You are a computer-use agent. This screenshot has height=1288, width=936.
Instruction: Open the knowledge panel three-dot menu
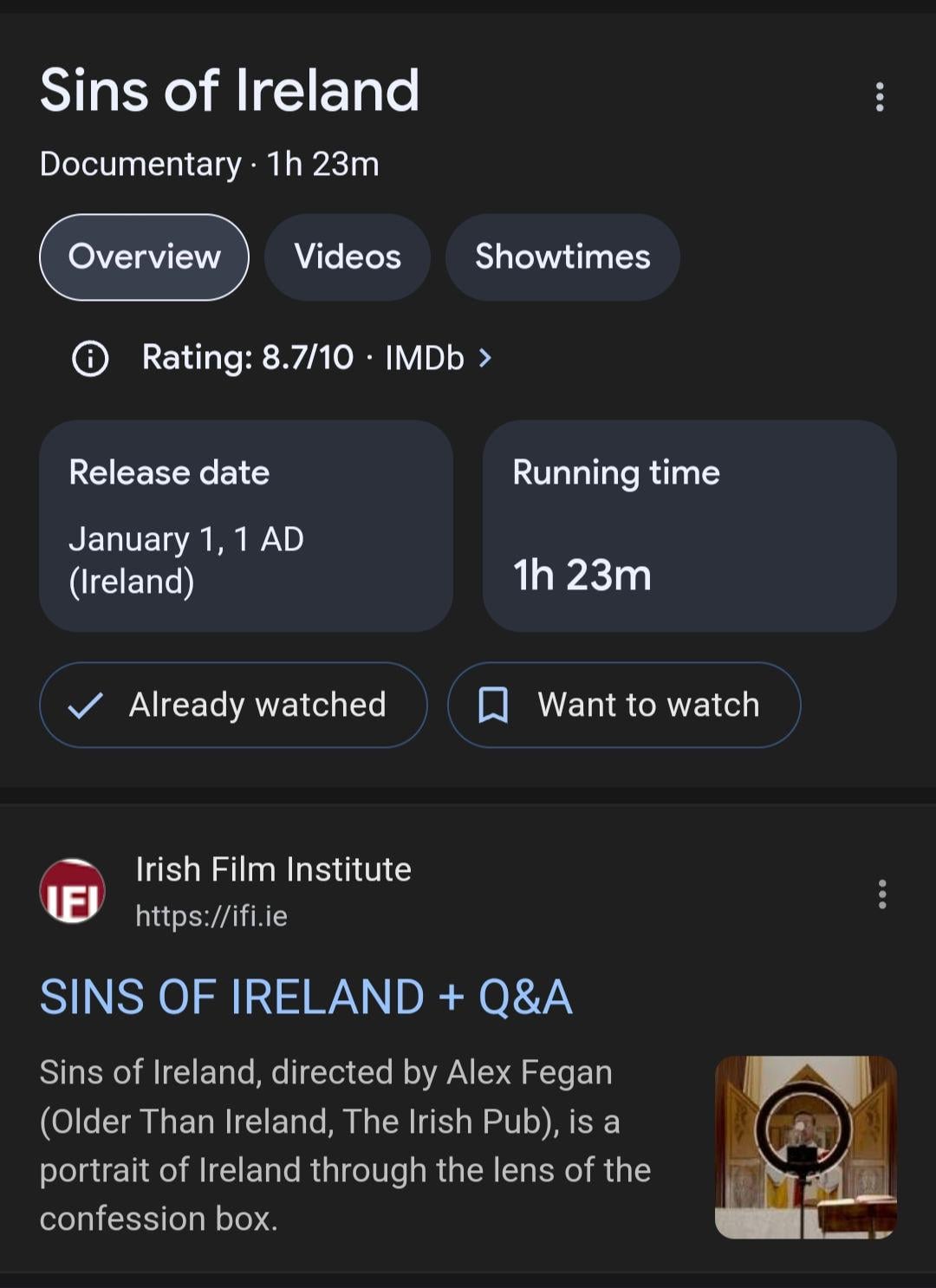click(880, 97)
